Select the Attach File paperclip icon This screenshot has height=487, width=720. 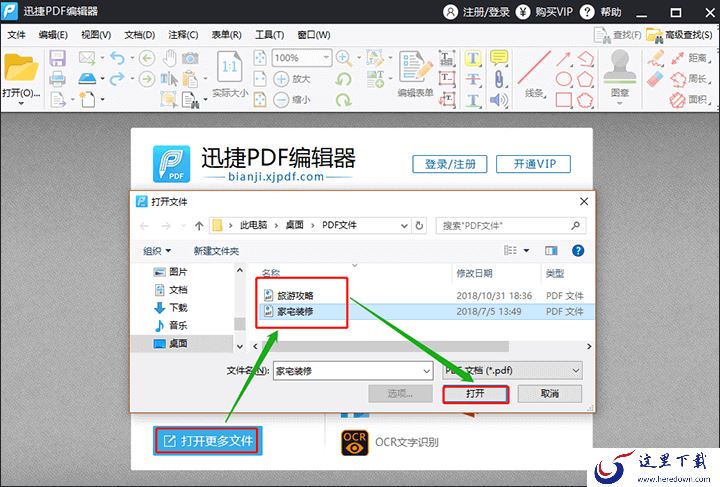pos(499,79)
